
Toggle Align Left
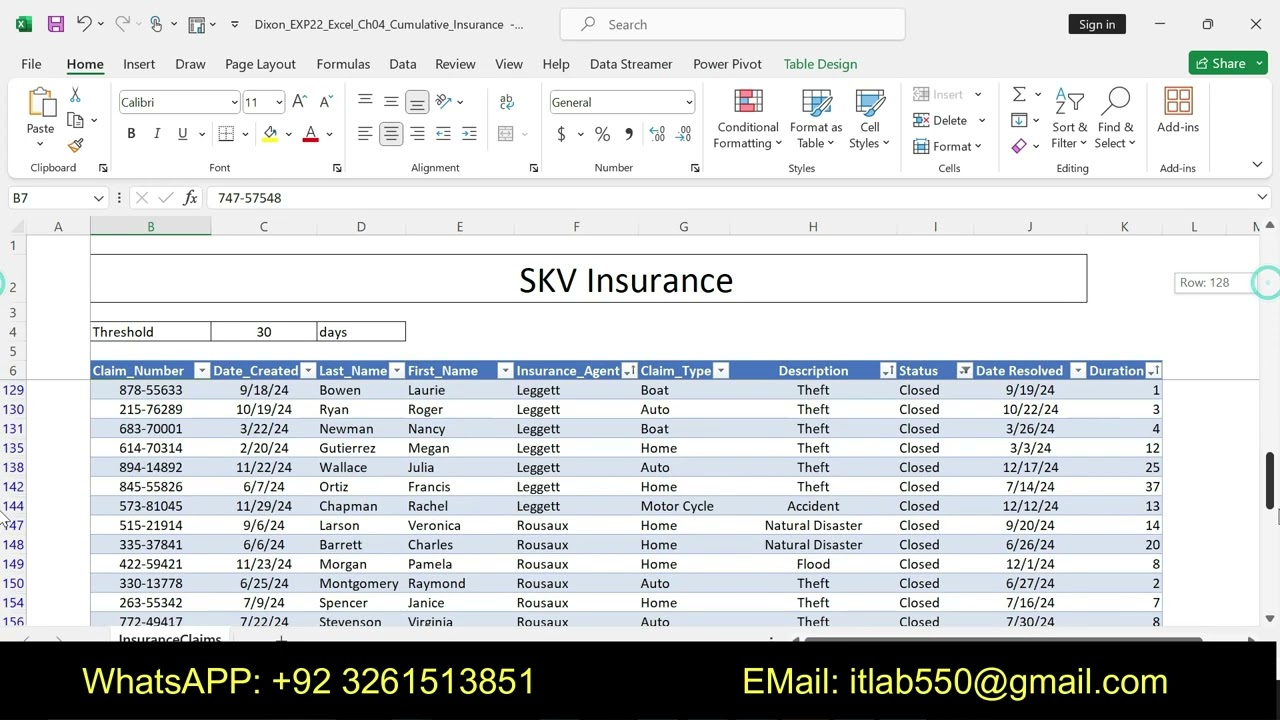tap(365, 134)
